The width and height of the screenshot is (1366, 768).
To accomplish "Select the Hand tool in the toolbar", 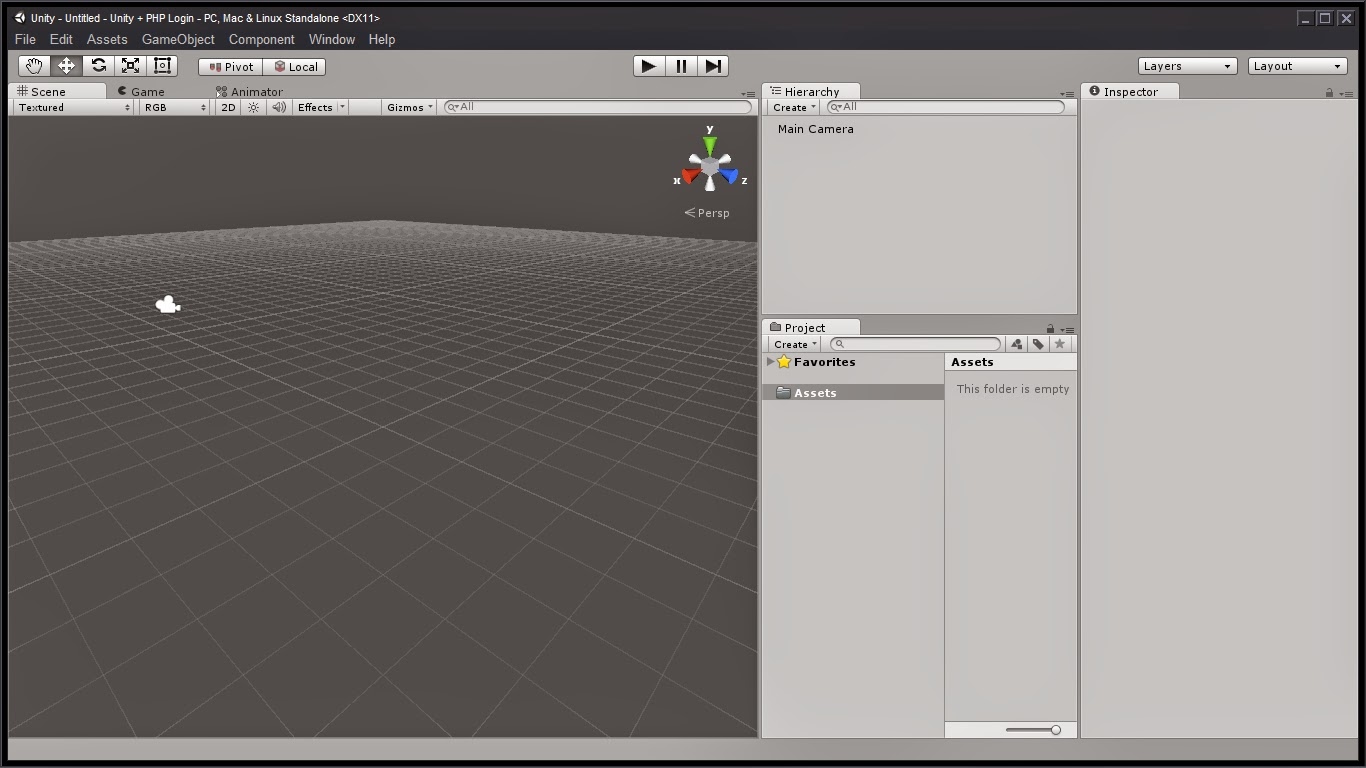I will tap(33, 65).
